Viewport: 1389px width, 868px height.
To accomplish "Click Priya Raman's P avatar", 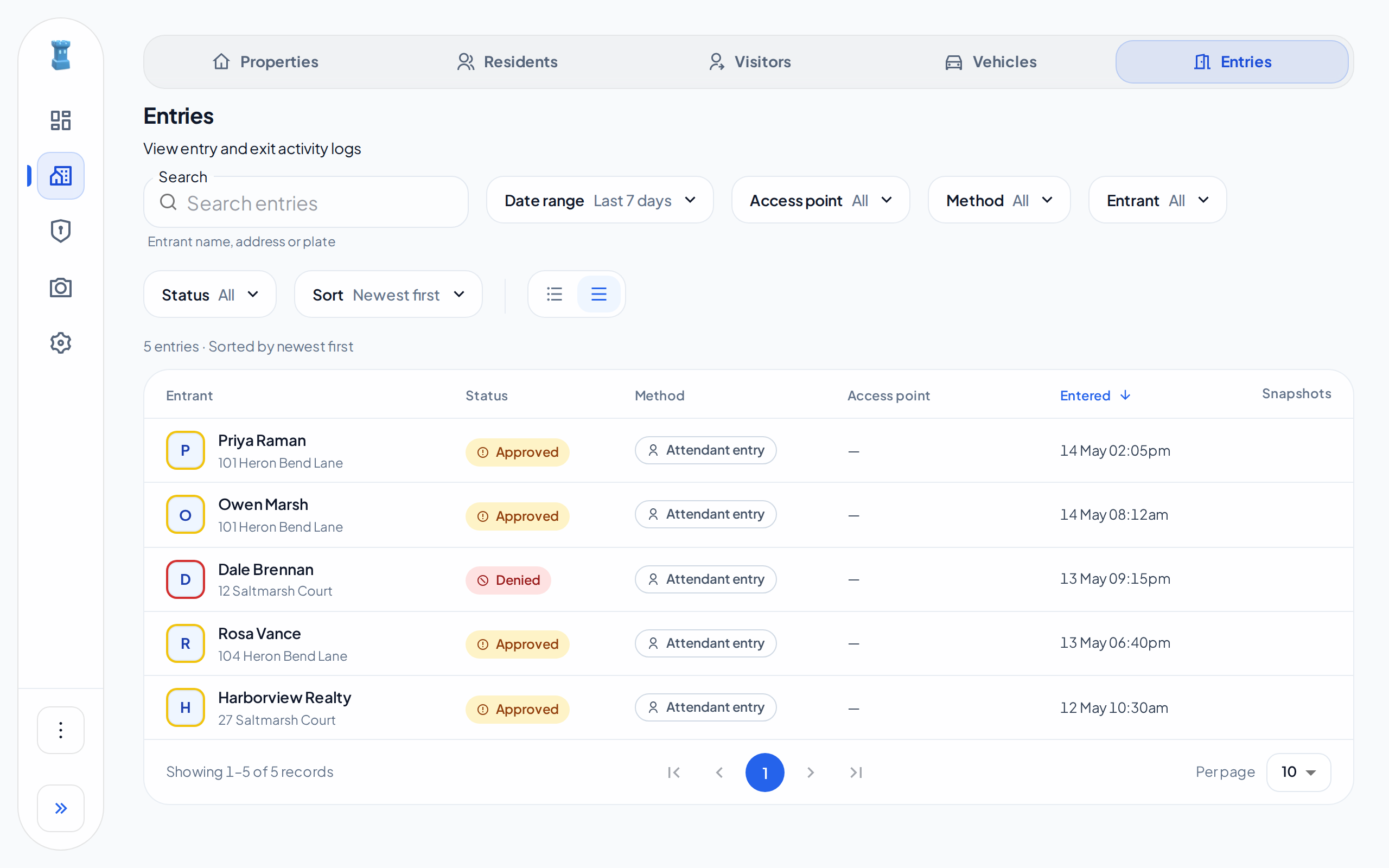I will (186, 450).
